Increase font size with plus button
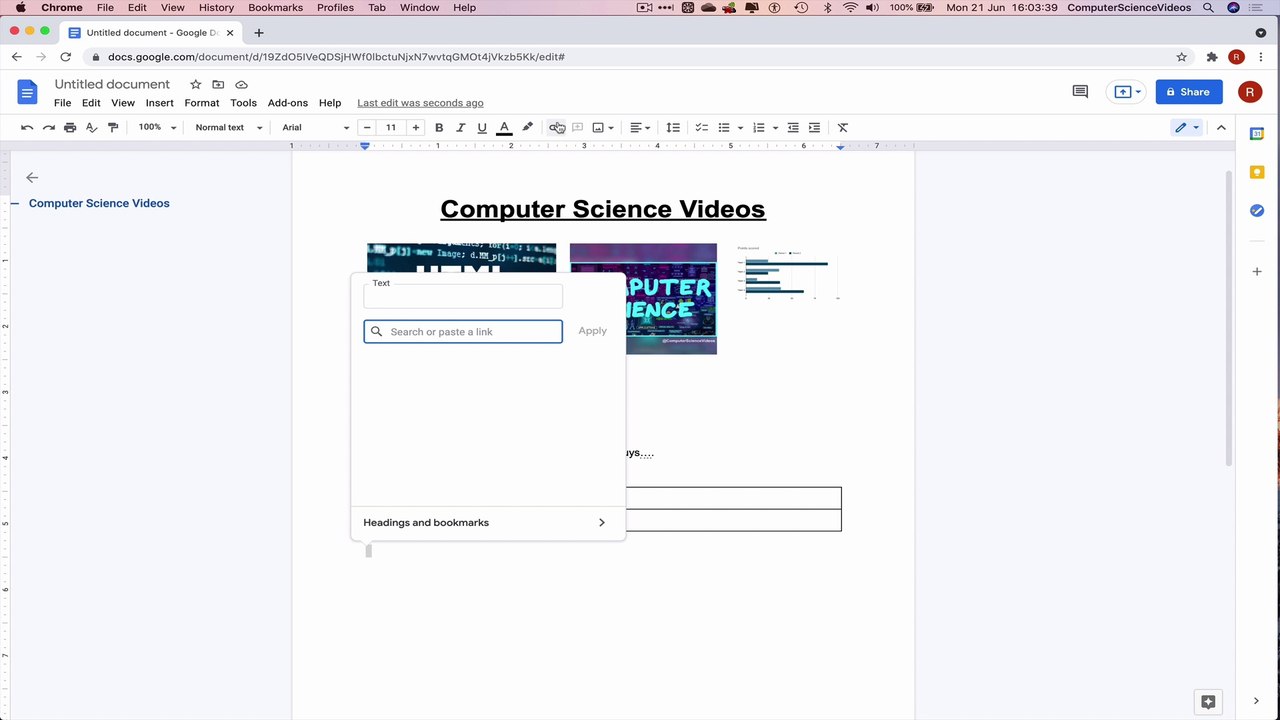The width and height of the screenshot is (1280, 720). (x=415, y=127)
